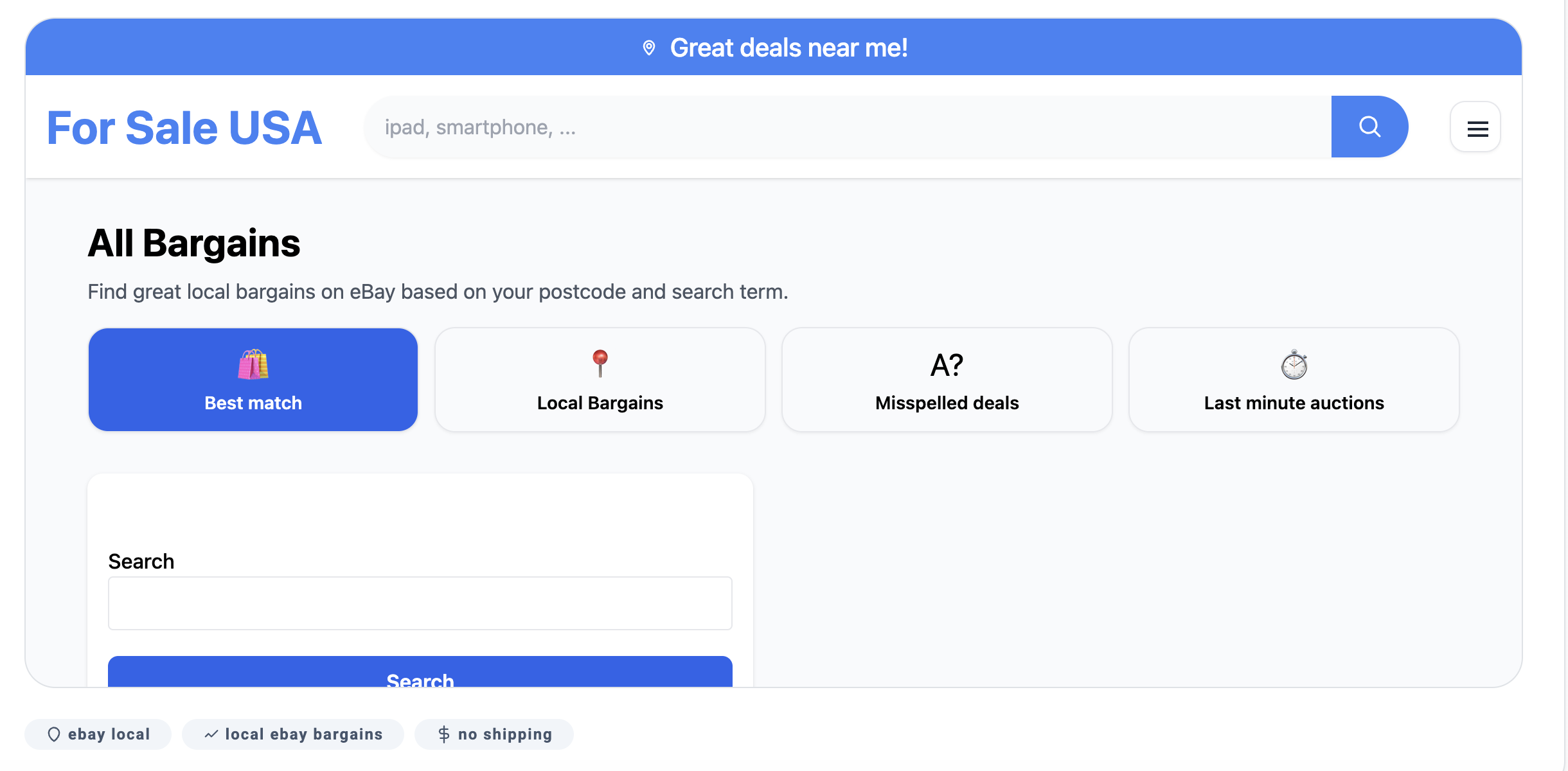Switch to the Local Bargains category

[600, 379]
